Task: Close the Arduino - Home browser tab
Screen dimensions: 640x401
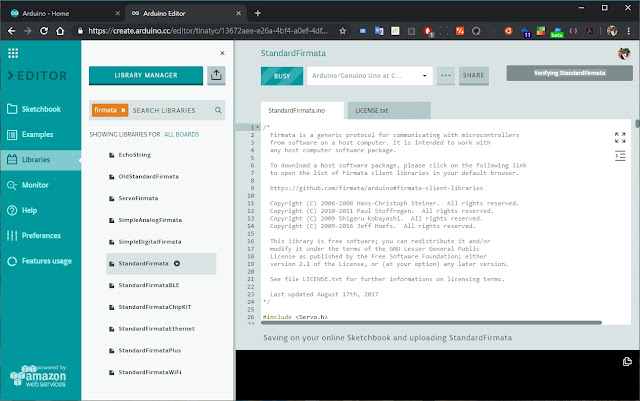Action: point(118,13)
